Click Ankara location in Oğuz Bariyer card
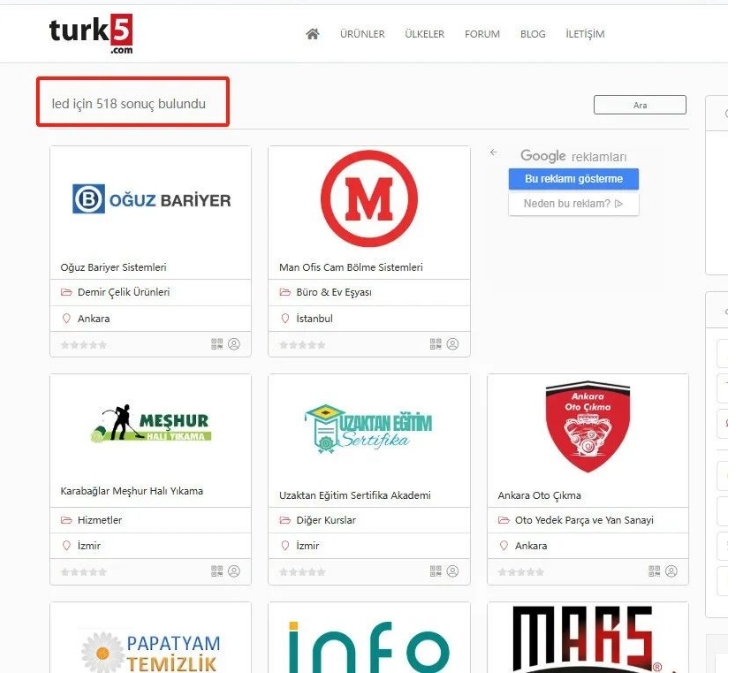The image size is (742, 673). click(x=94, y=319)
